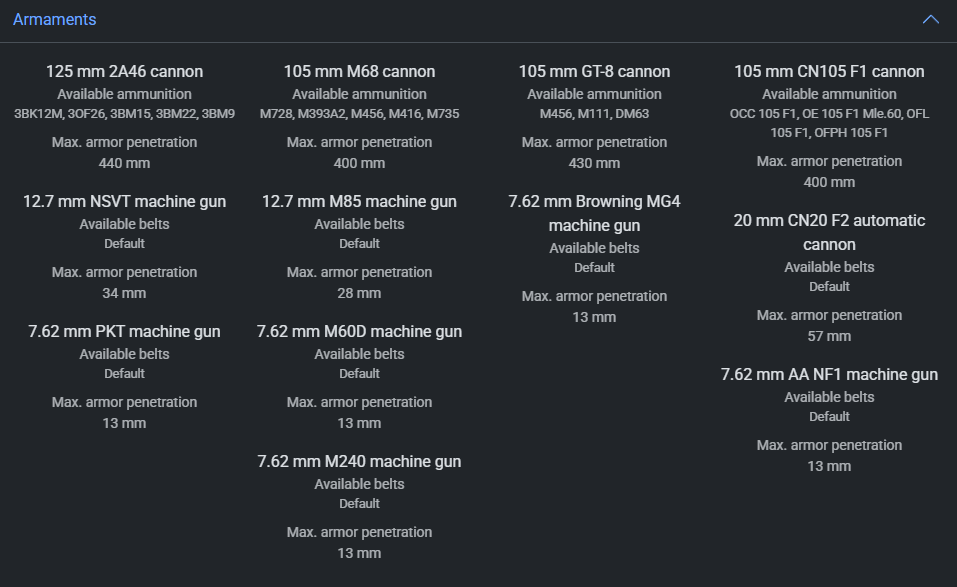Click the OCC 105 F1 ammunition list
The height and width of the screenshot is (587, 957).
coord(829,123)
